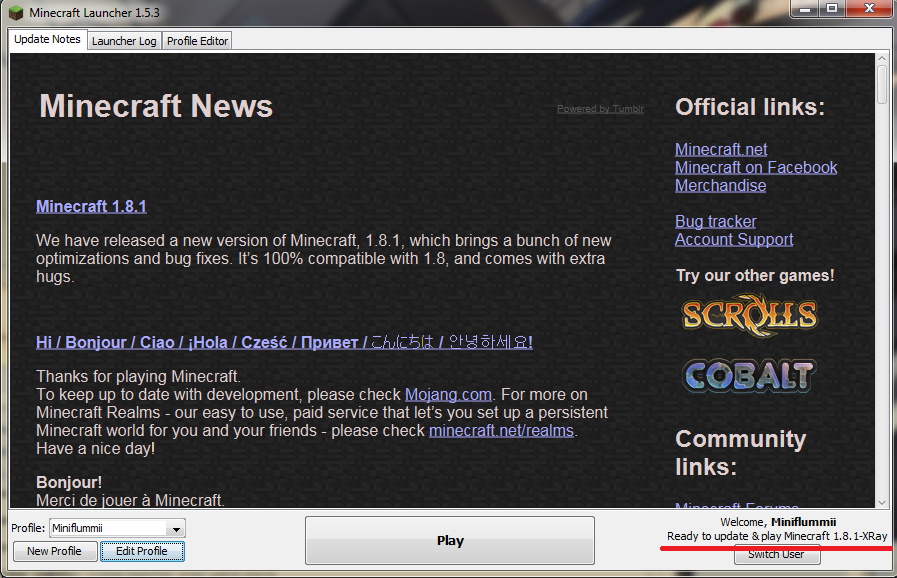Click the Cobalt game logo
The width and height of the screenshot is (897, 578).
click(749, 375)
